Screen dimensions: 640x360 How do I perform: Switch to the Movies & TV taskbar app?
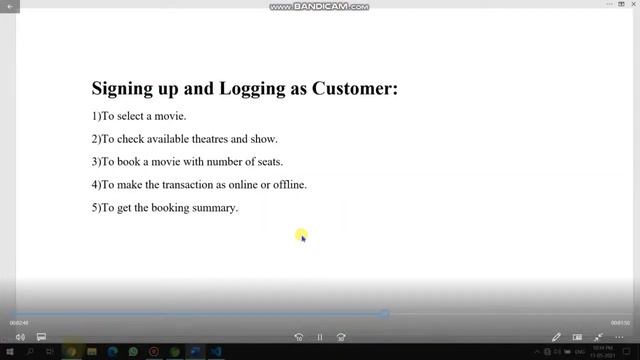coord(196,352)
